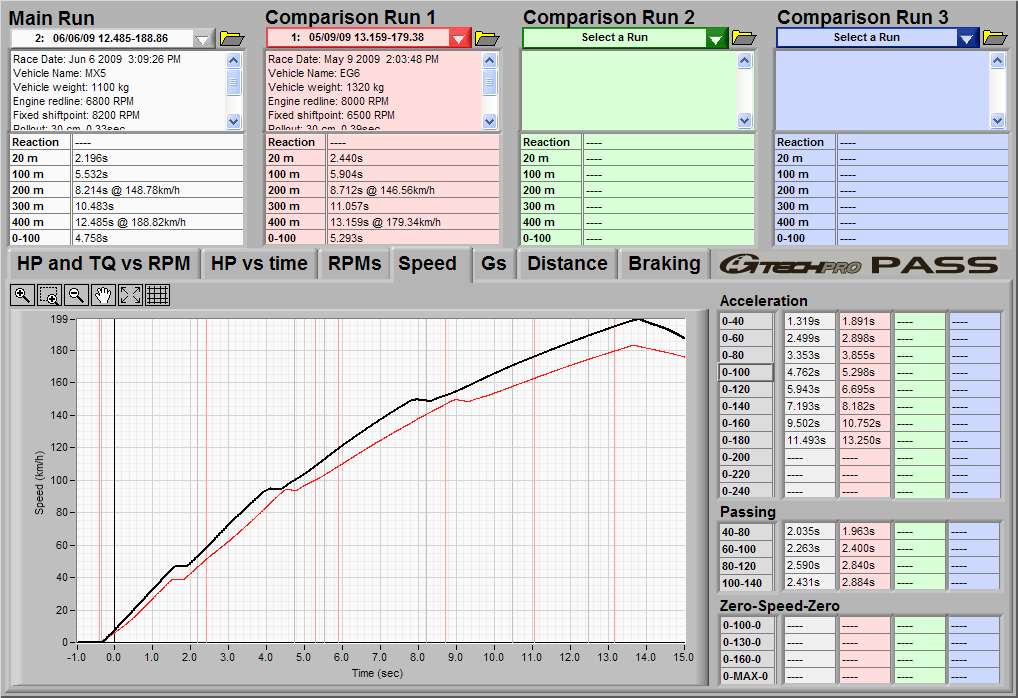Image resolution: width=1018 pixels, height=698 pixels.
Task: Expand the Comparison Run 1 red dropdown
Action: (458, 39)
